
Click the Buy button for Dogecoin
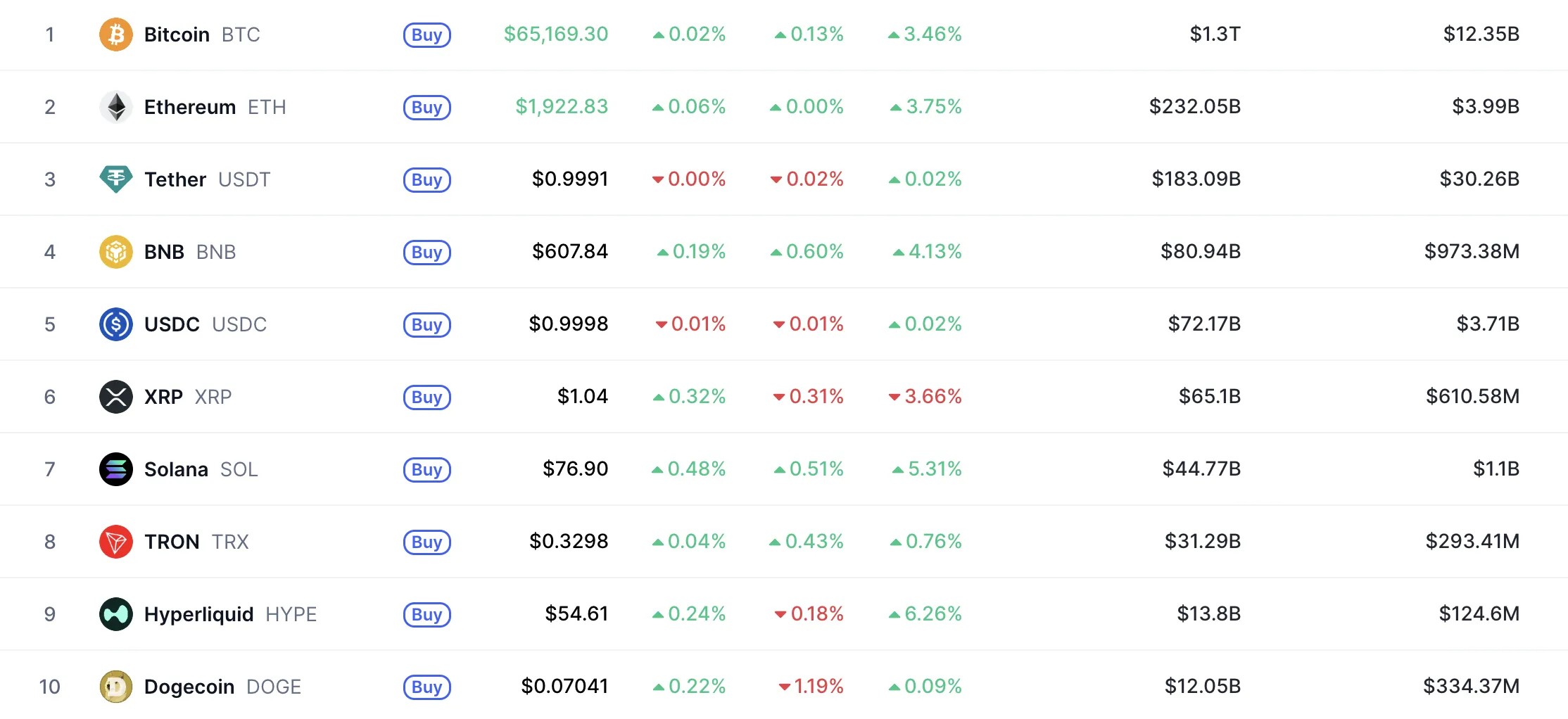pos(427,687)
